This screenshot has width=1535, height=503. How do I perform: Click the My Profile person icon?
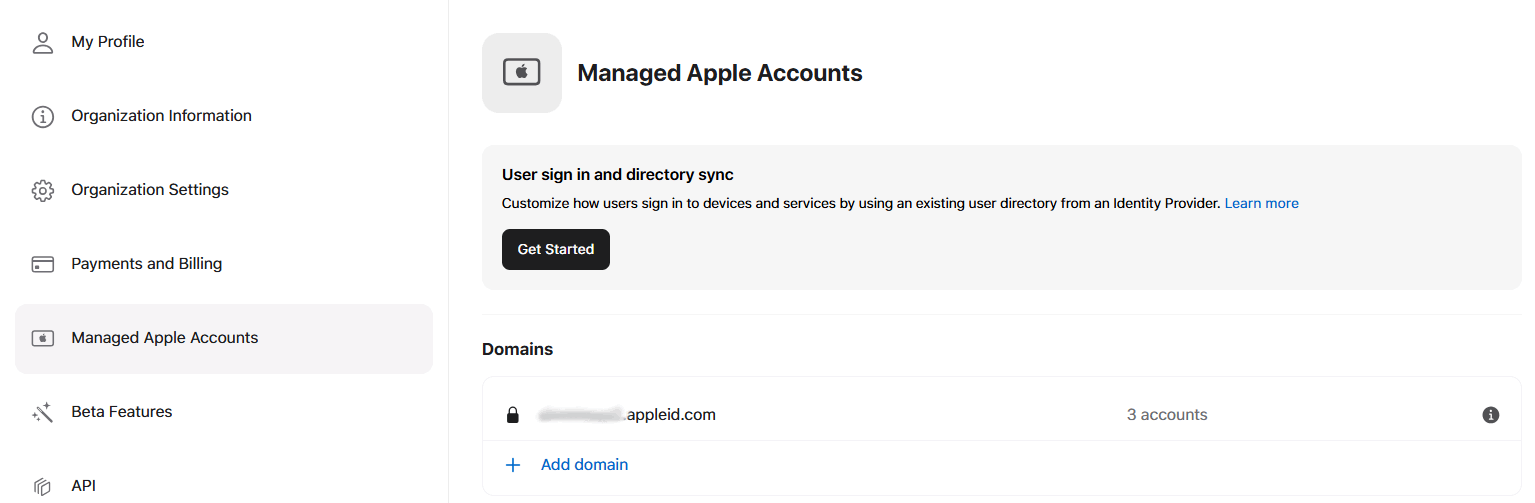42,42
